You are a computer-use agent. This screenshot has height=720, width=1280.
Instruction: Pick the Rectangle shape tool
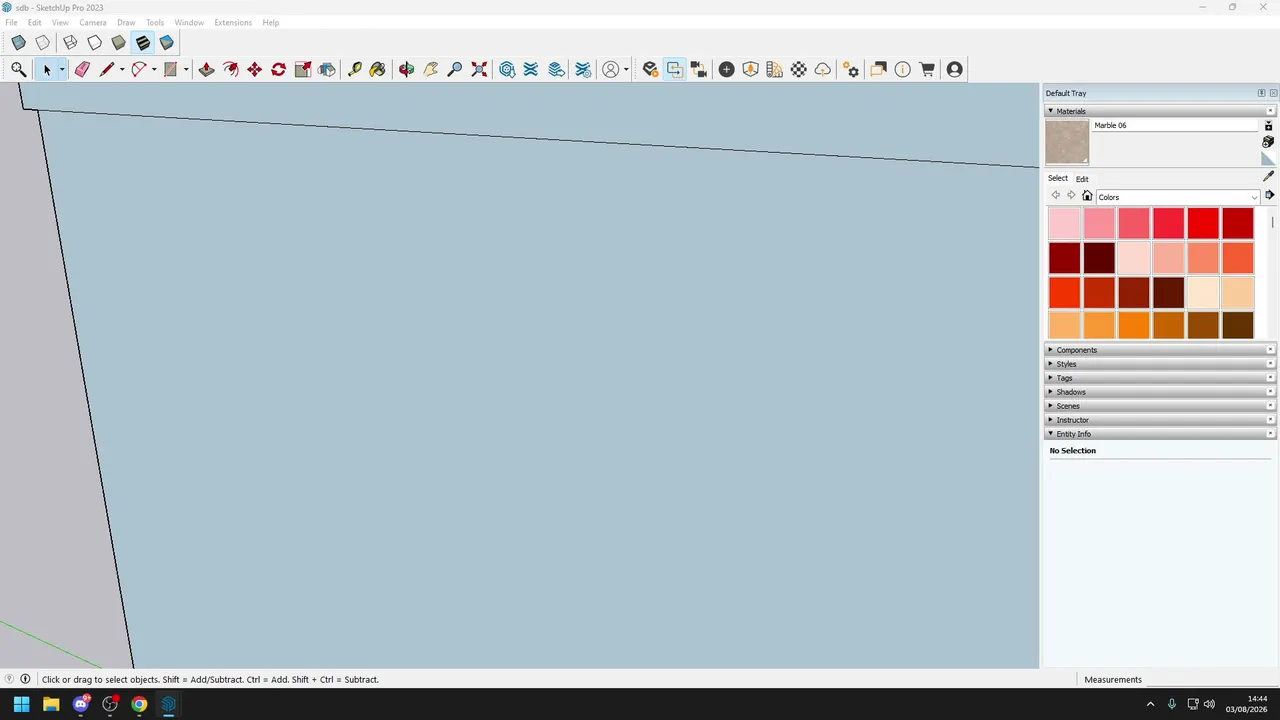[x=171, y=69]
